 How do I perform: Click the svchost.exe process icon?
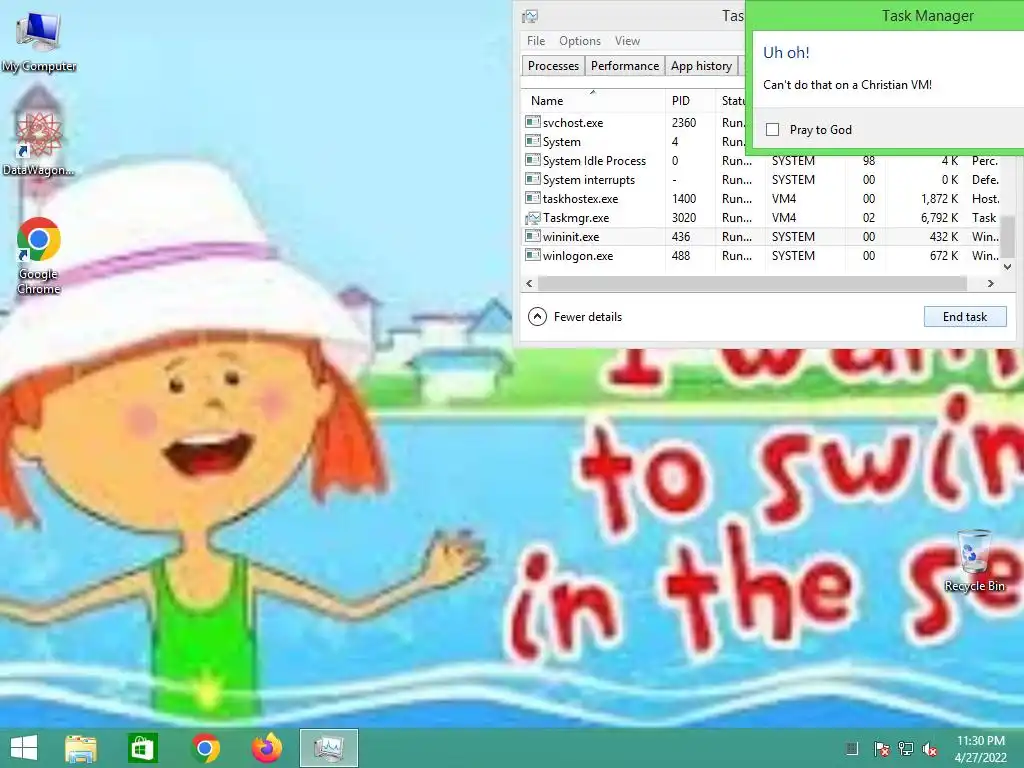(533, 122)
